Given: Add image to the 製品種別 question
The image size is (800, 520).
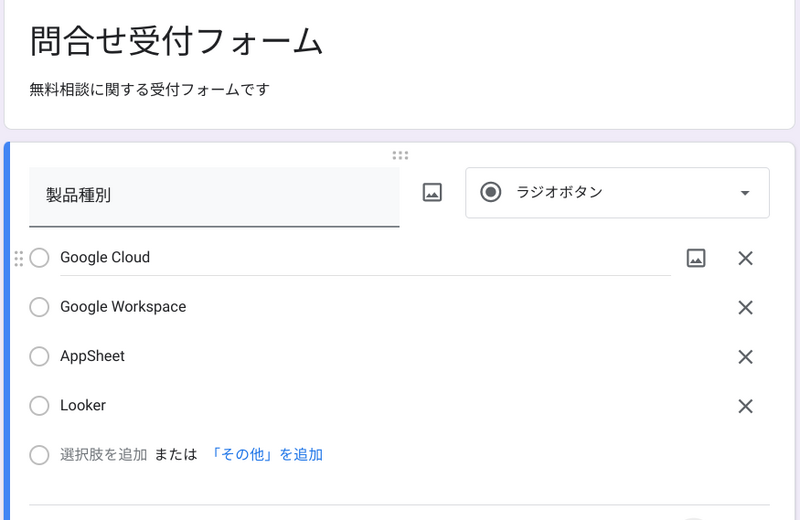Looking at the screenshot, I should coord(432,193).
